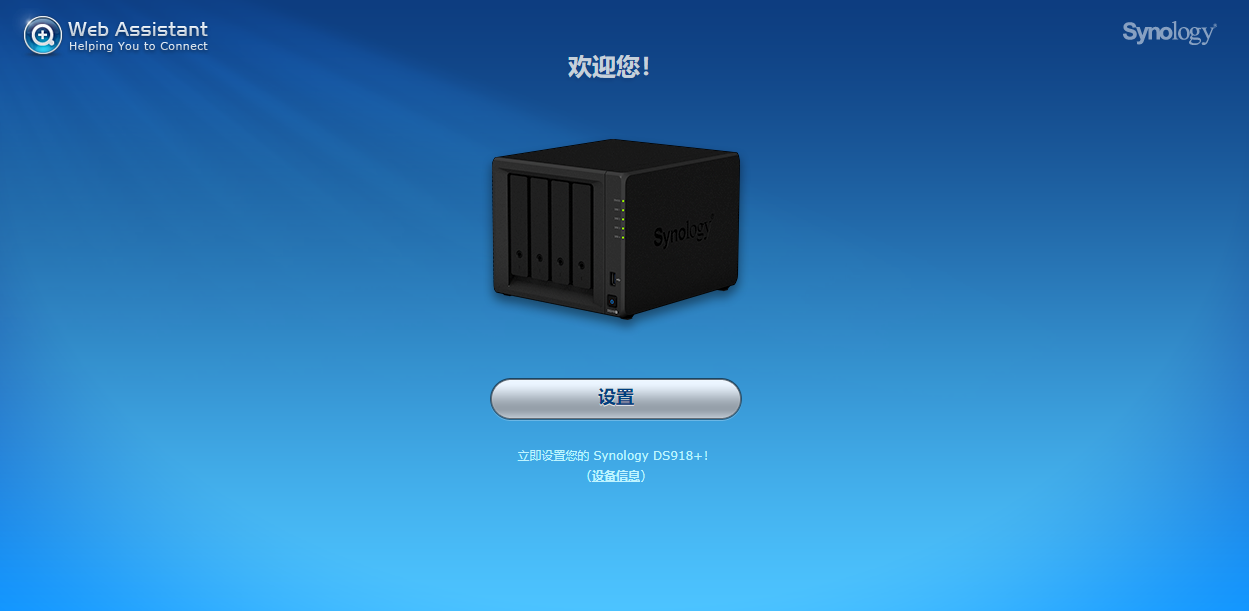Image resolution: width=1249 pixels, height=611 pixels.
Task: Click the front USB port on the NAS
Action: click(x=612, y=278)
